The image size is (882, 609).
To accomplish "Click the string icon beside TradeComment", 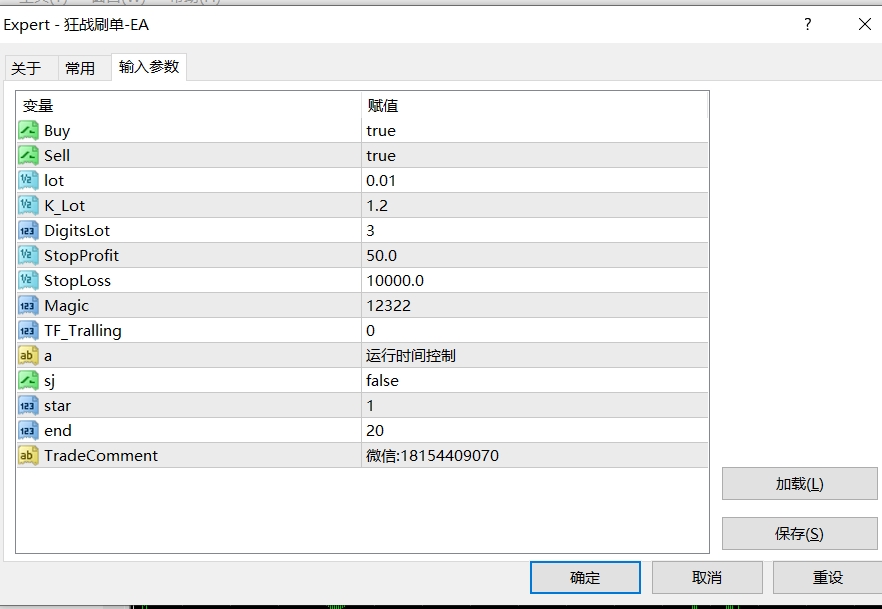I will point(28,455).
